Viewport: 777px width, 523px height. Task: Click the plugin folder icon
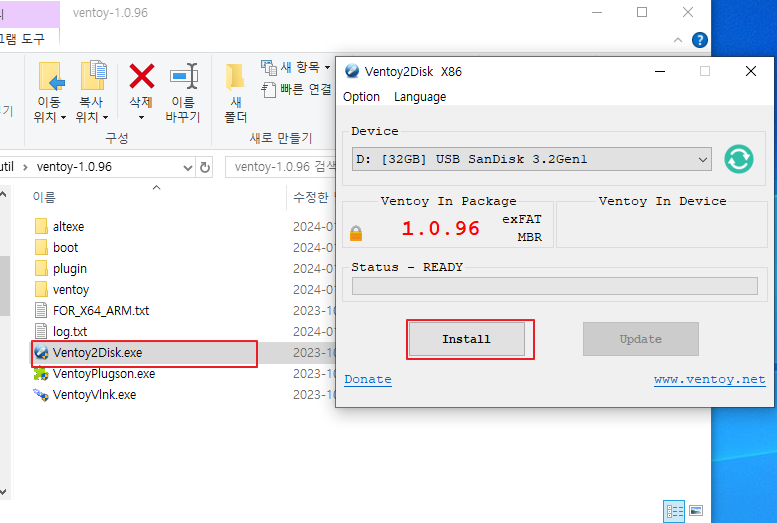click(x=42, y=269)
